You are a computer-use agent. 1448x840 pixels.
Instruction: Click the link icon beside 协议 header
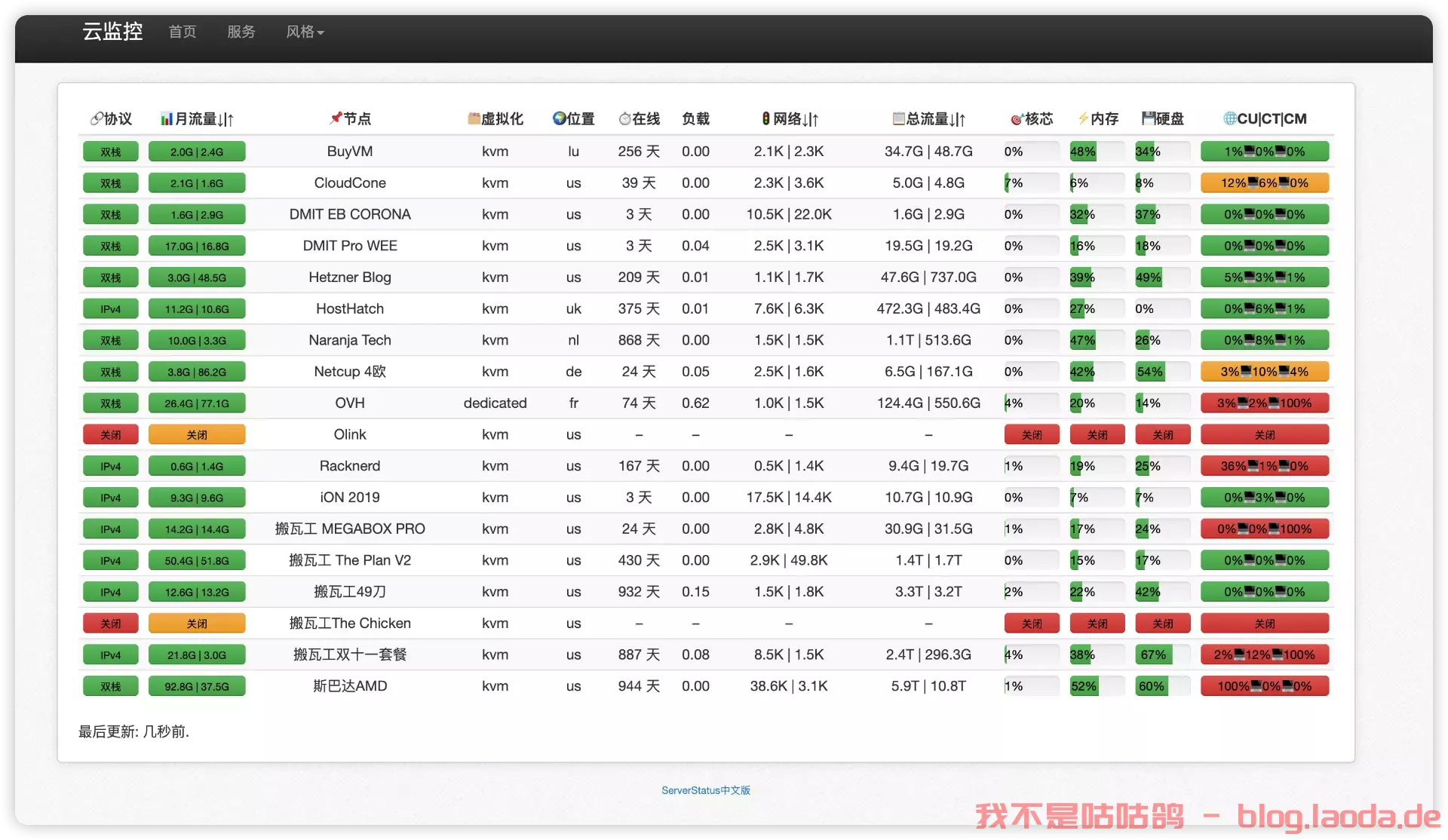(96, 118)
